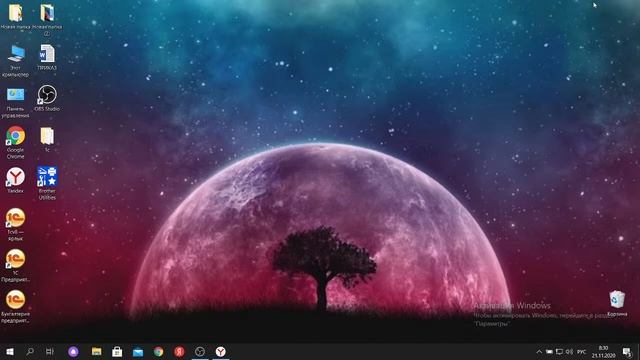Check battery status in system tray
Screen dimensions: 640x360
tap(549, 351)
